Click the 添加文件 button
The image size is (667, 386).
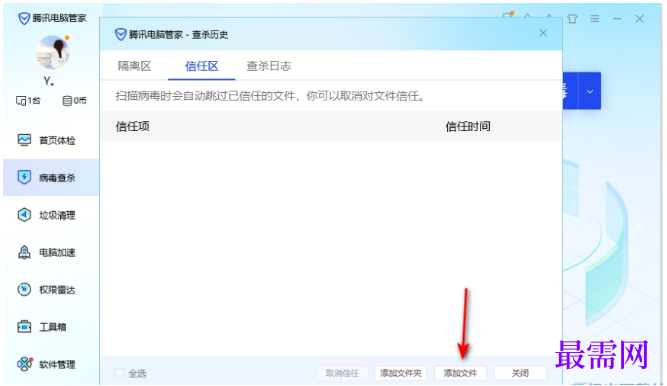click(x=460, y=373)
